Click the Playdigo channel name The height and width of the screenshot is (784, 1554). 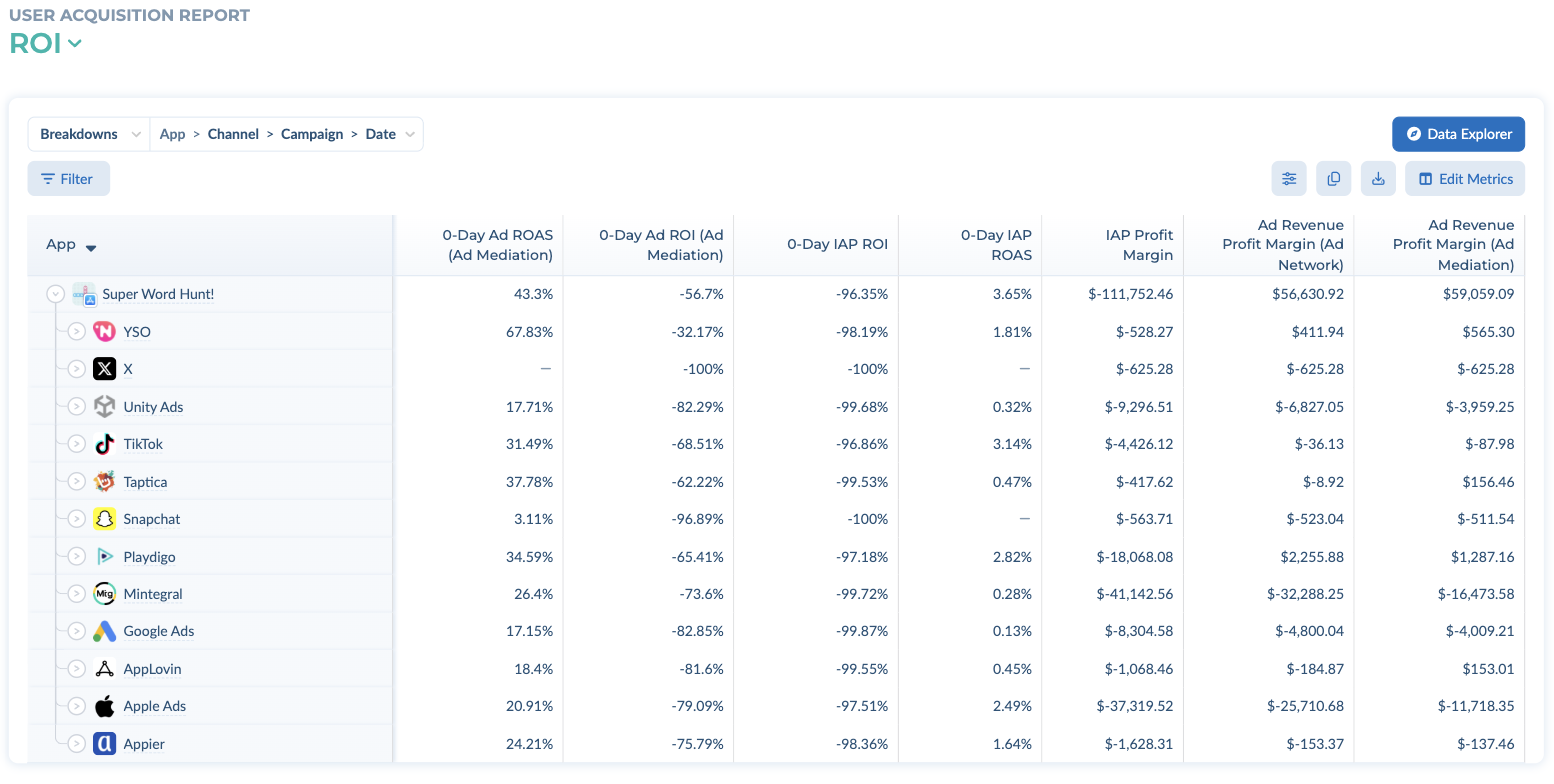(x=149, y=557)
